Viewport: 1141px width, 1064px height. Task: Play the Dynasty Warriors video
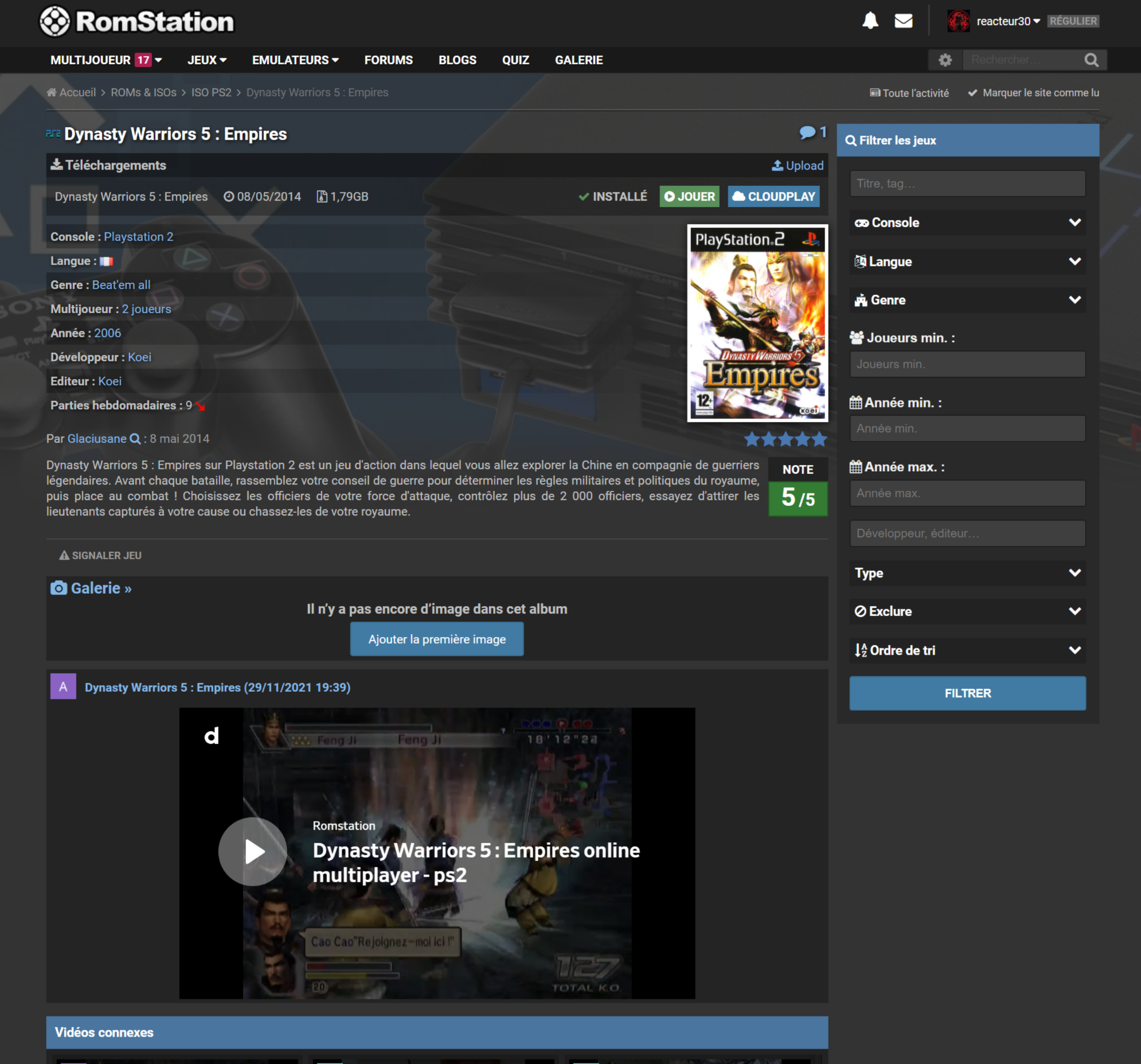(252, 852)
